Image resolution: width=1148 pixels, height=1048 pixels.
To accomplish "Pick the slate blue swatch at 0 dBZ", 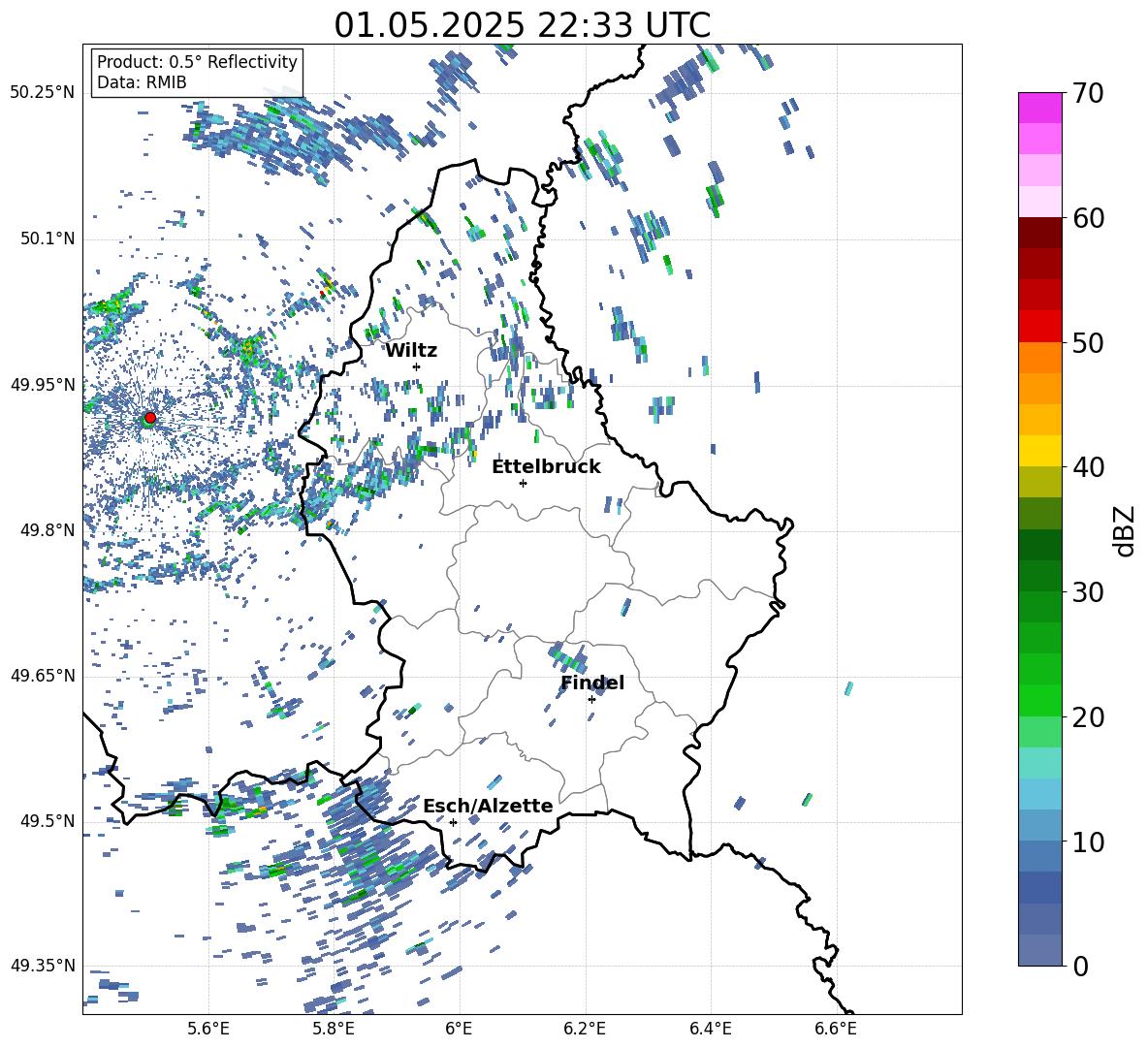I will coord(1039,950).
